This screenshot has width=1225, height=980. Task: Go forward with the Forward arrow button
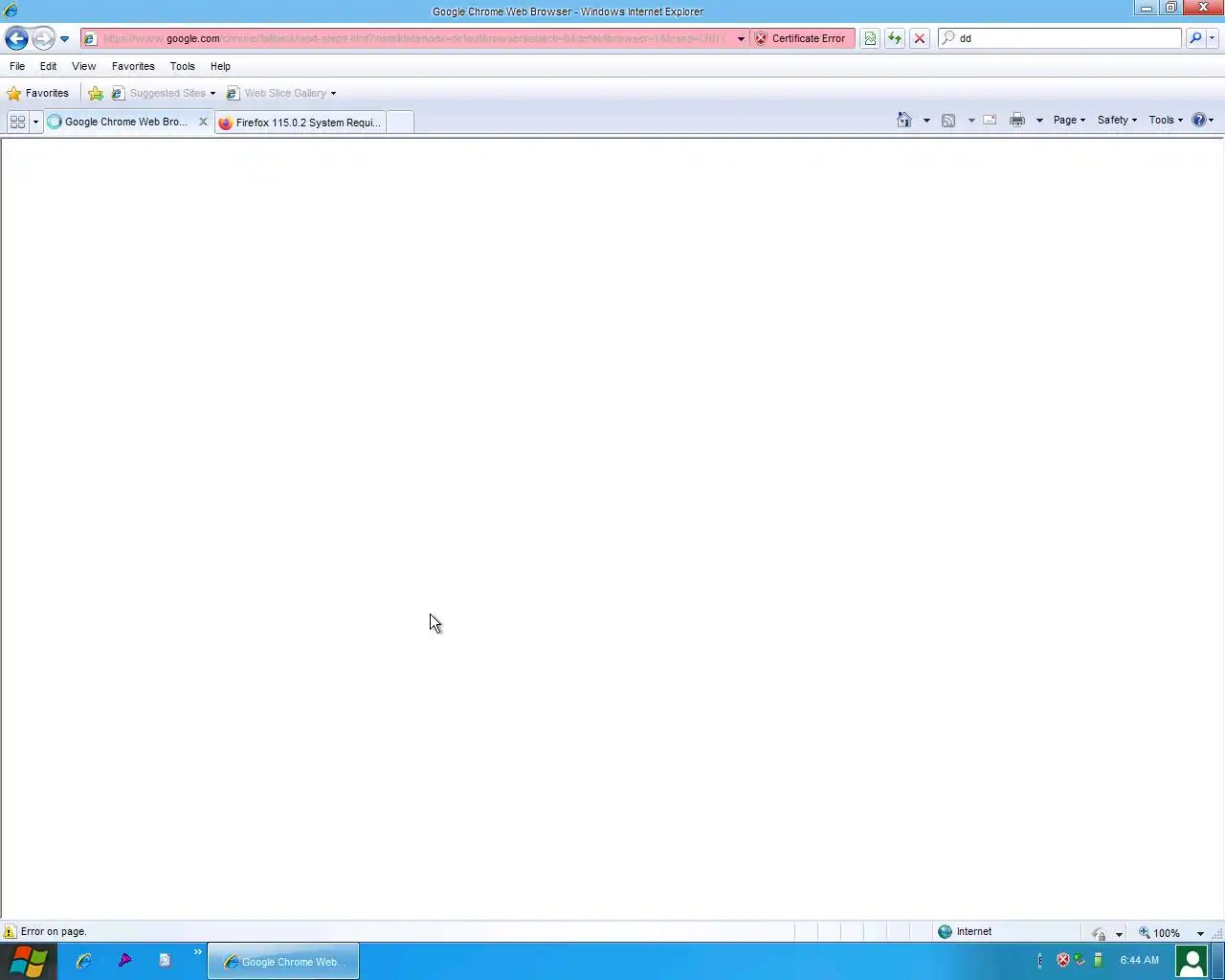[43, 38]
